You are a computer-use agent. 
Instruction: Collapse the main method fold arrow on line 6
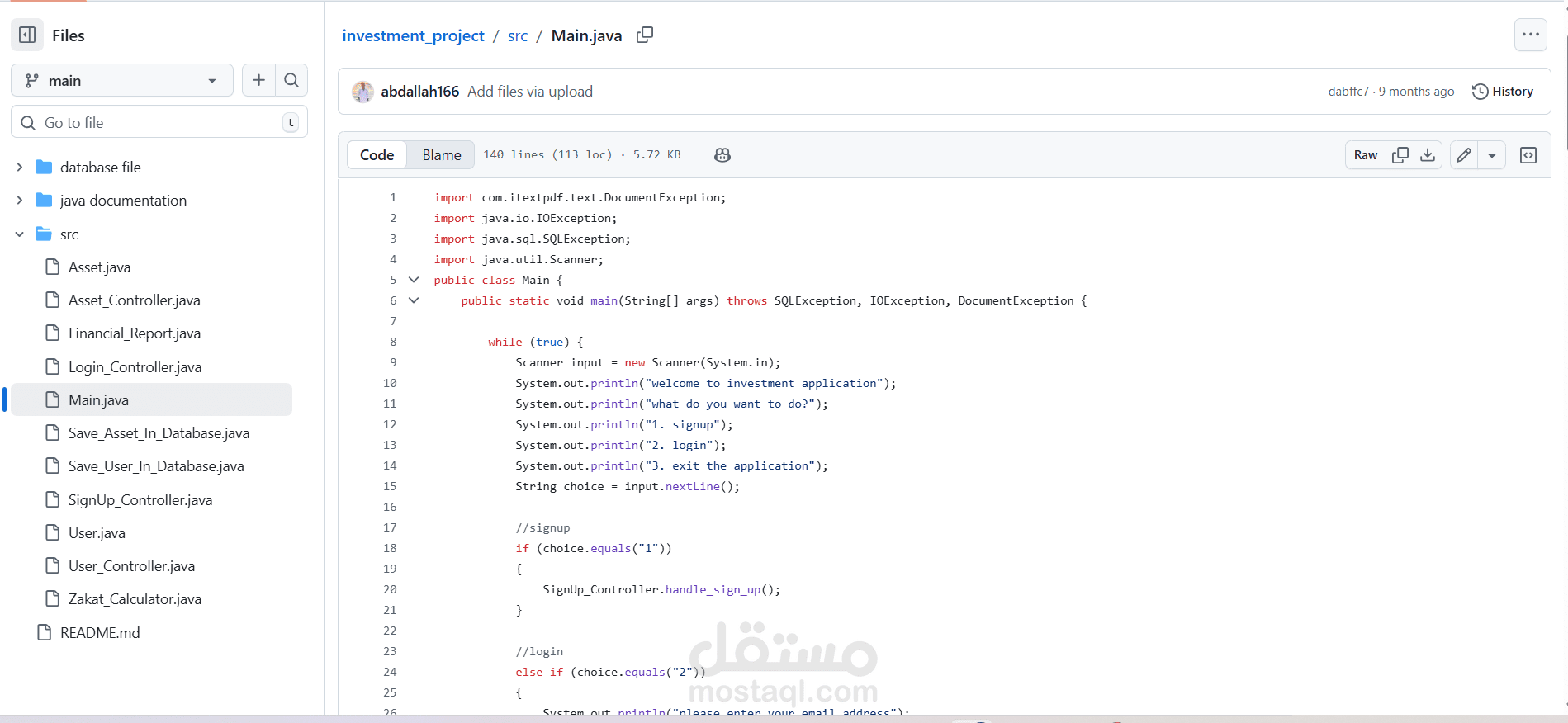tap(414, 300)
